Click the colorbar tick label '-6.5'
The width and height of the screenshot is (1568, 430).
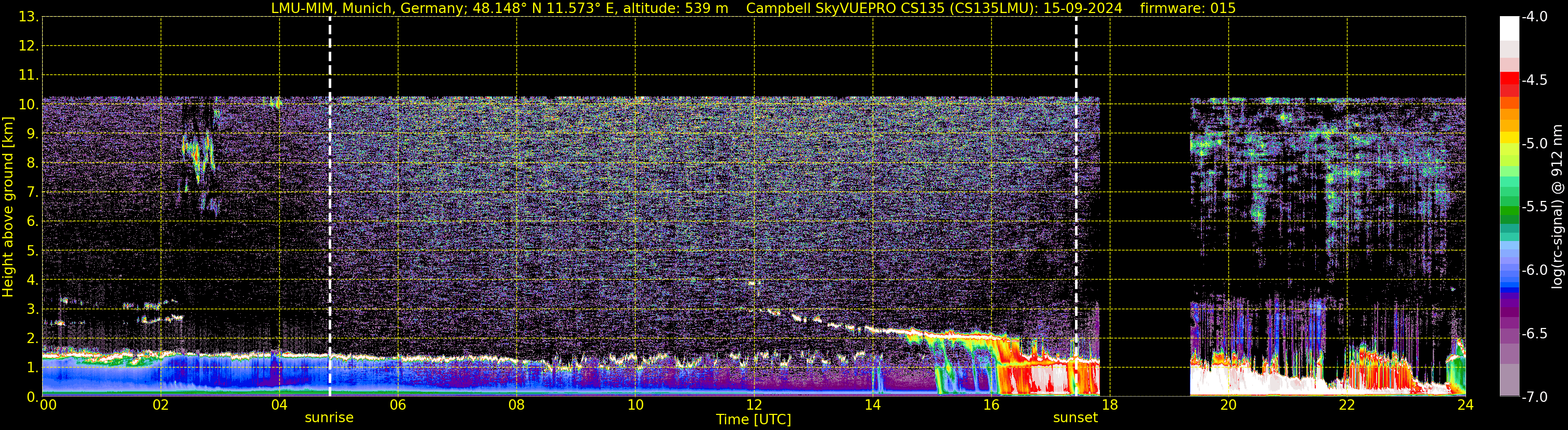point(1534,334)
